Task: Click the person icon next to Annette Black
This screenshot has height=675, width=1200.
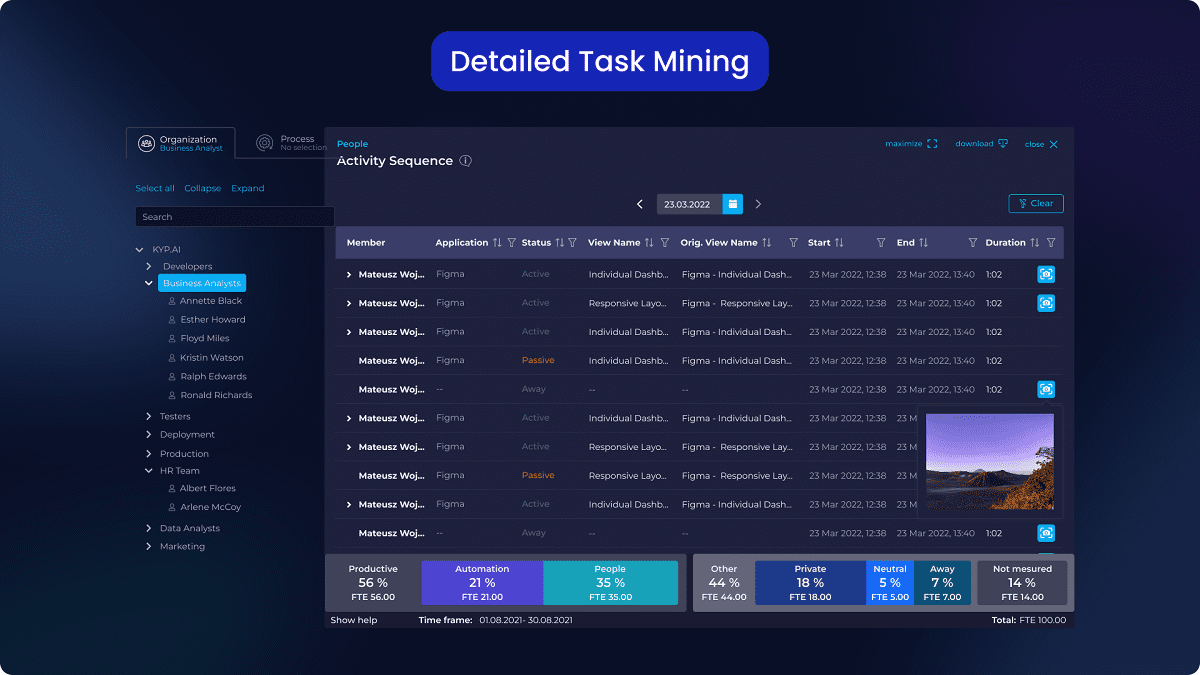Action: click(x=172, y=300)
